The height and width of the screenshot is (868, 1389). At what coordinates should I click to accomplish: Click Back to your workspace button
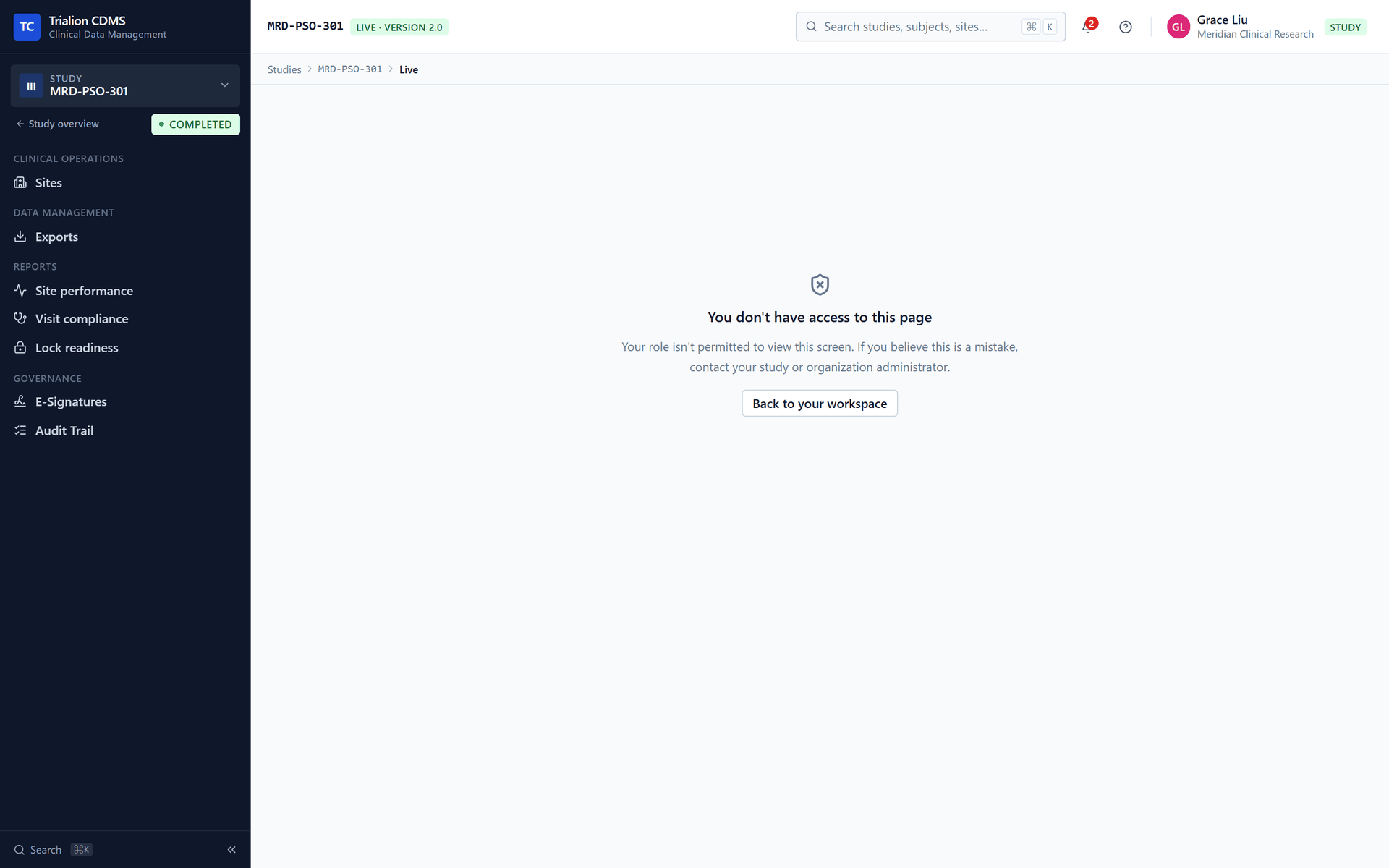tap(820, 403)
